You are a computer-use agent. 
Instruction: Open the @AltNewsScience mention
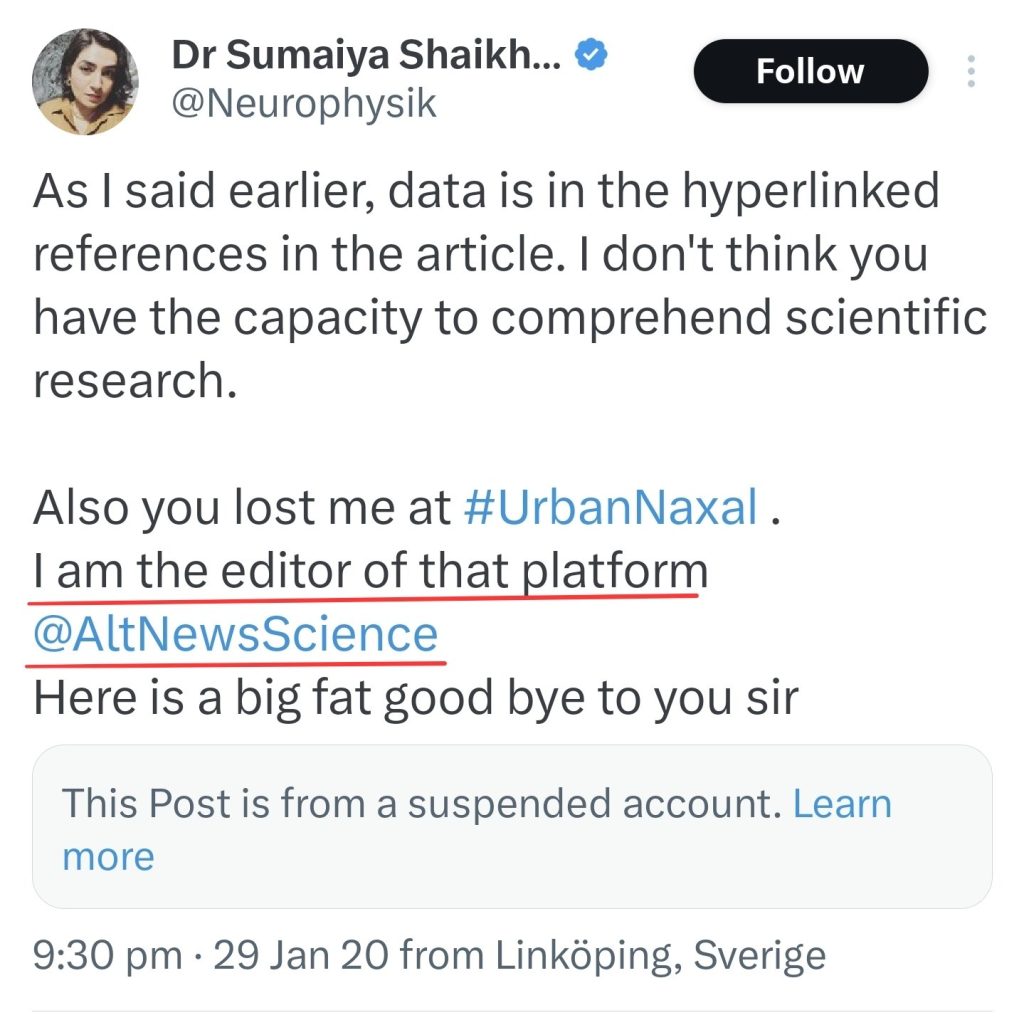tap(236, 635)
